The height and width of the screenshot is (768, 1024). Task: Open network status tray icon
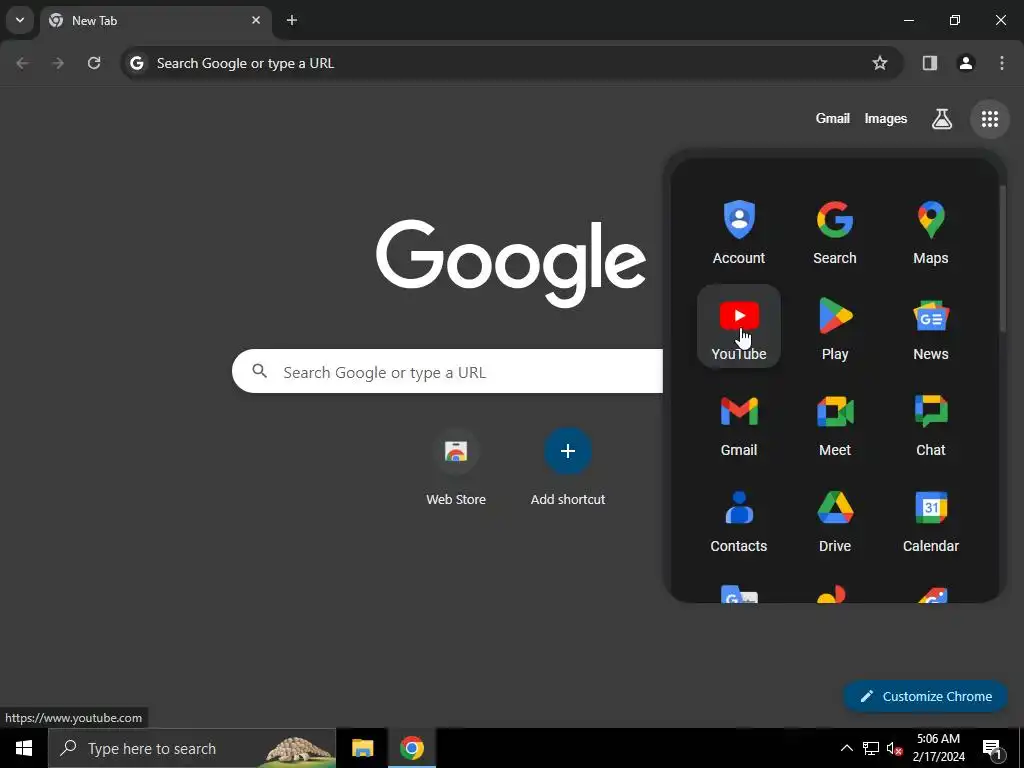871,748
